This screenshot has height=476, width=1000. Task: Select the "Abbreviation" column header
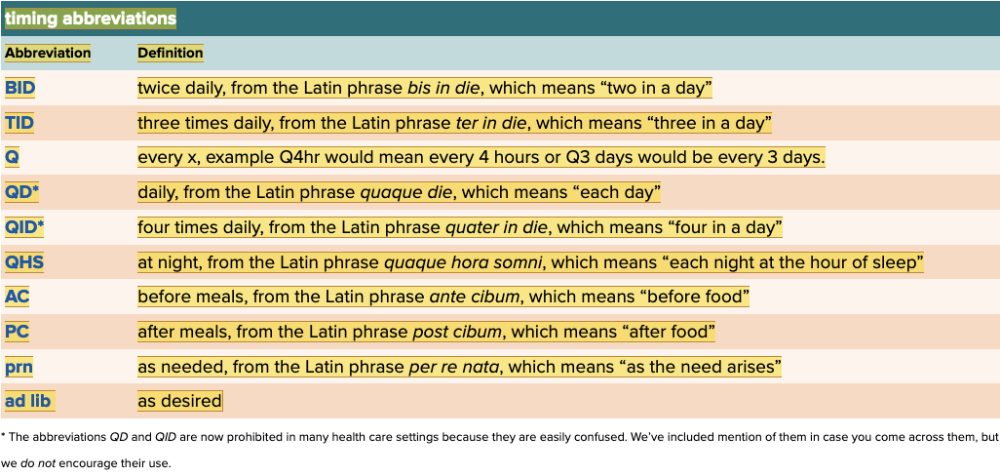[x=48, y=53]
